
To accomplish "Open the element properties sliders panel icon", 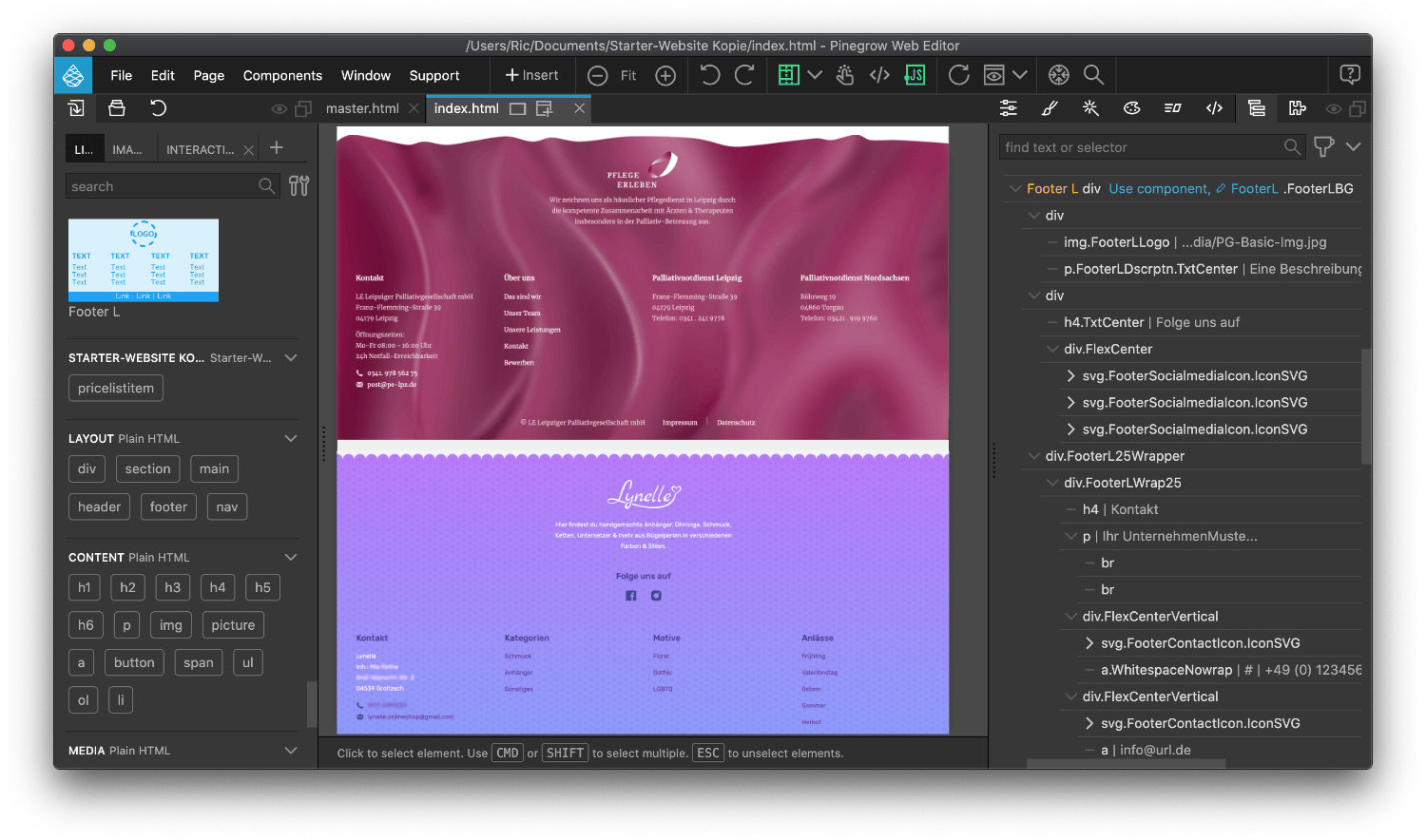I will point(1009,108).
